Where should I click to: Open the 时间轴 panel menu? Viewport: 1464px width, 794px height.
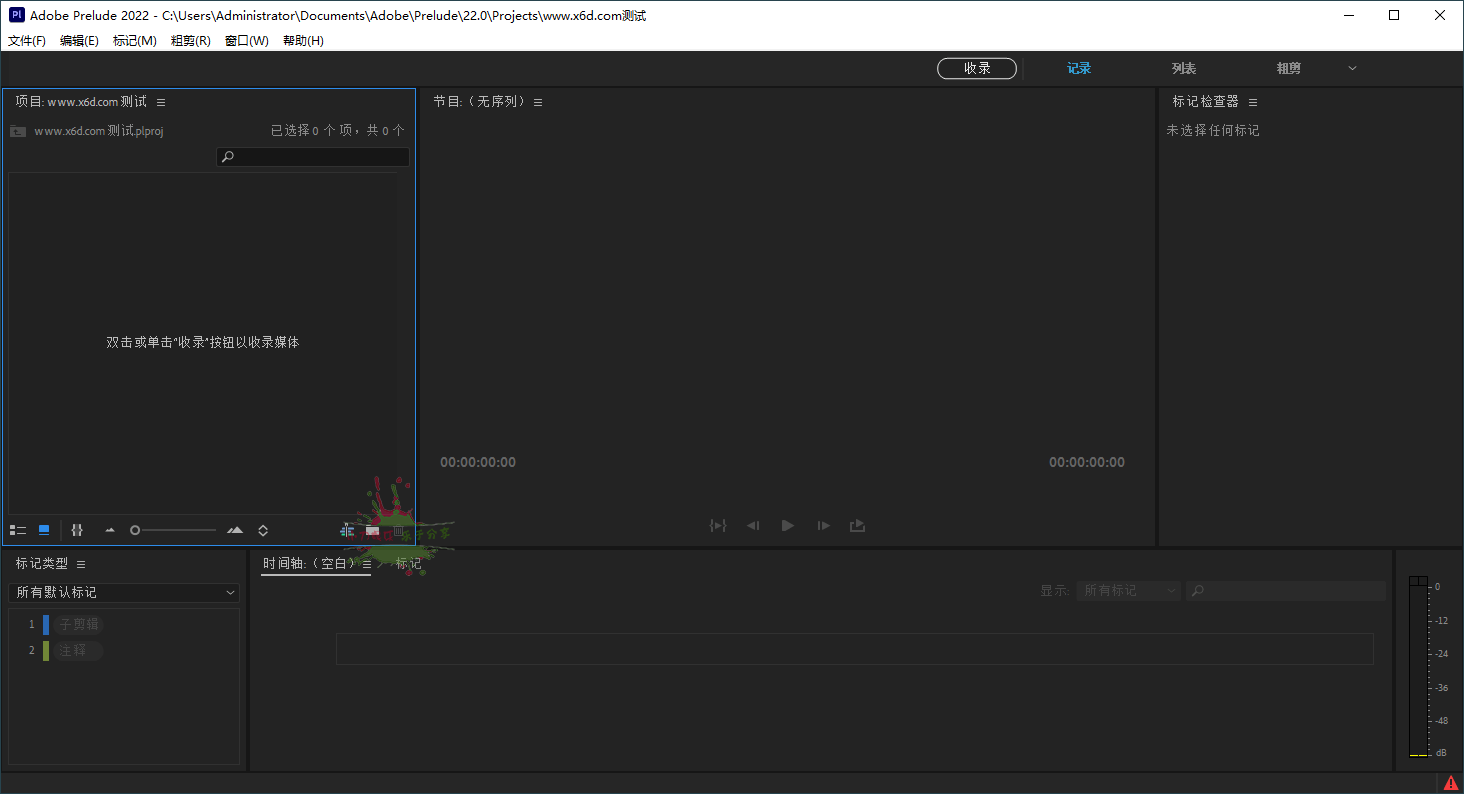366,563
